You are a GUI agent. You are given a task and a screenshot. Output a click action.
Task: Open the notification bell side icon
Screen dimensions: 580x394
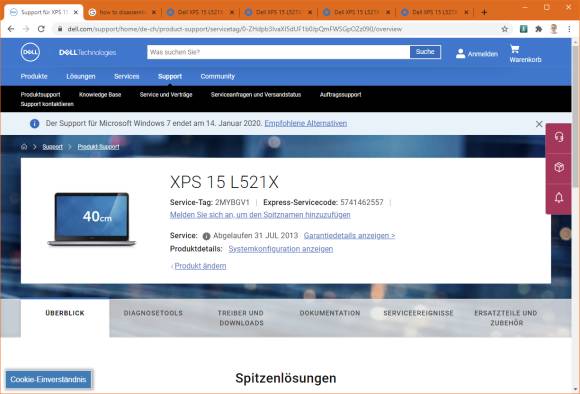[559, 197]
